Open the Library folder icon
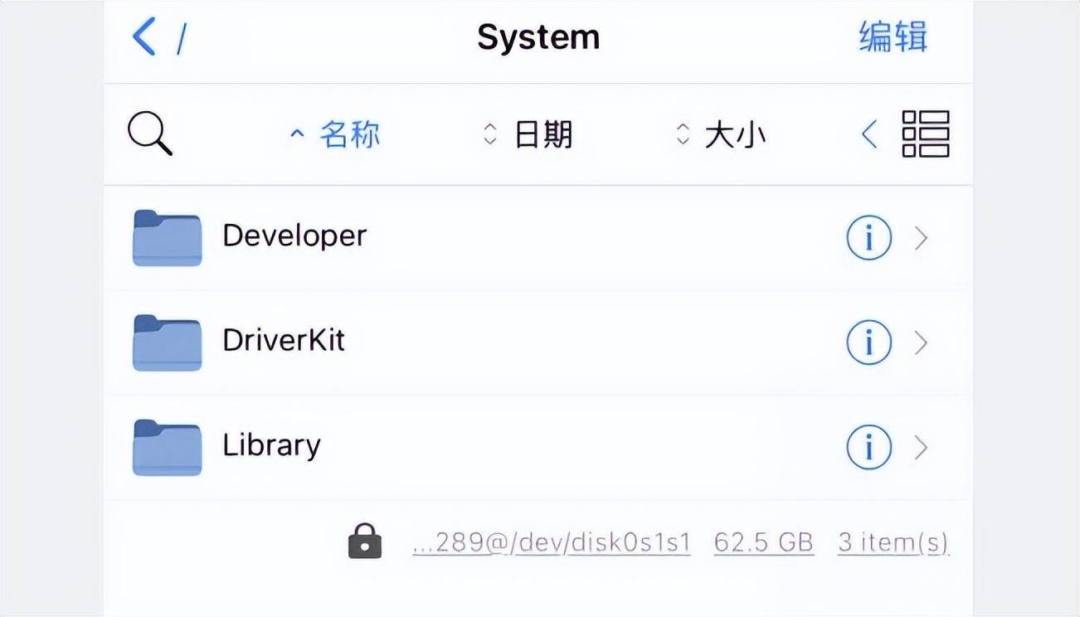The height and width of the screenshot is (617, 1080). [x=167, y=448]
